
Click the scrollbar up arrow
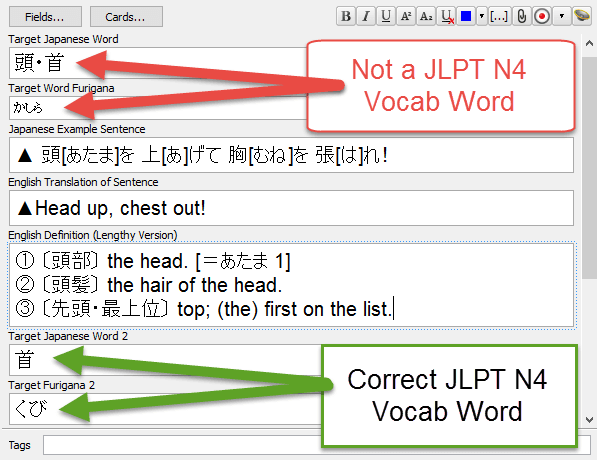coord(589,43)
